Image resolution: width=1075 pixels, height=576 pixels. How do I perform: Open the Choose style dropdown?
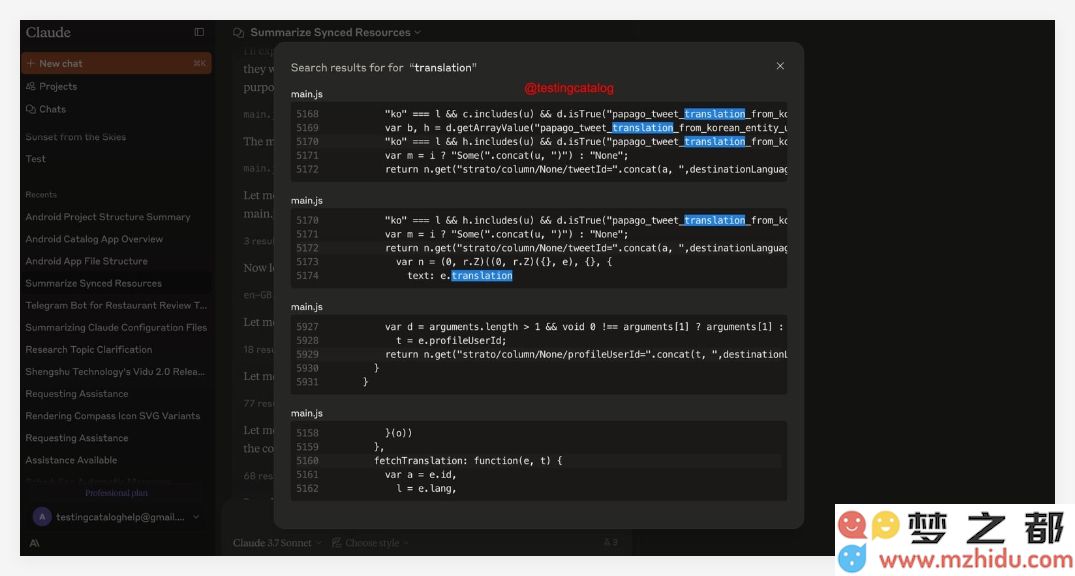click(370, 542)
